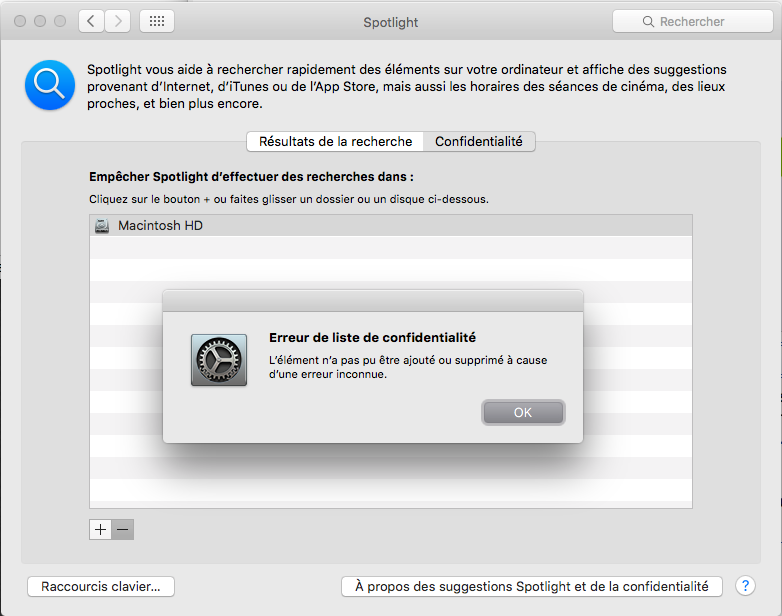The height and width of the screenshot is (616, 782).
Task: Remove selected item with the minus button
Action: coord(123,529)
